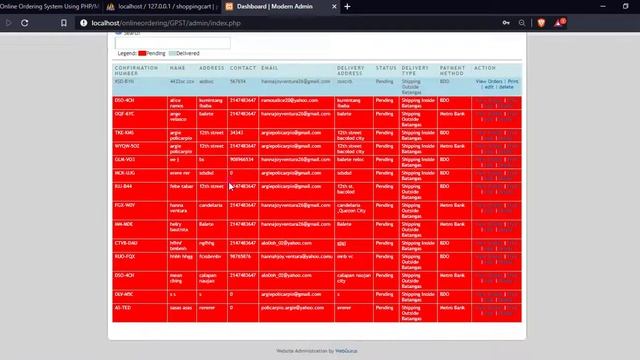This screenshot has width=640, height=360.
Task: Select confirmation number GLM-VOJ
Action: (125, 160)
